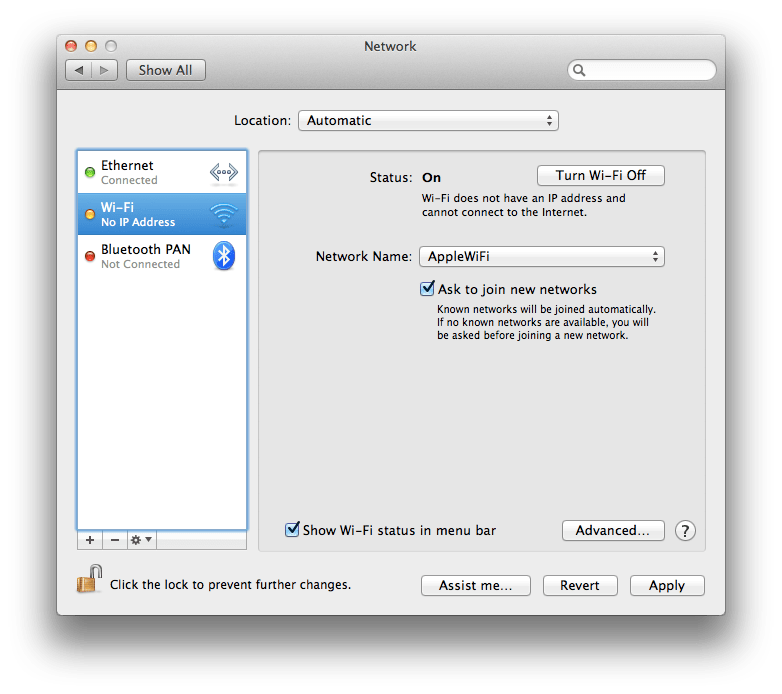
Task: Click the 'Wi-Fi does not have an IP address' message
Action: pos(524,205)
